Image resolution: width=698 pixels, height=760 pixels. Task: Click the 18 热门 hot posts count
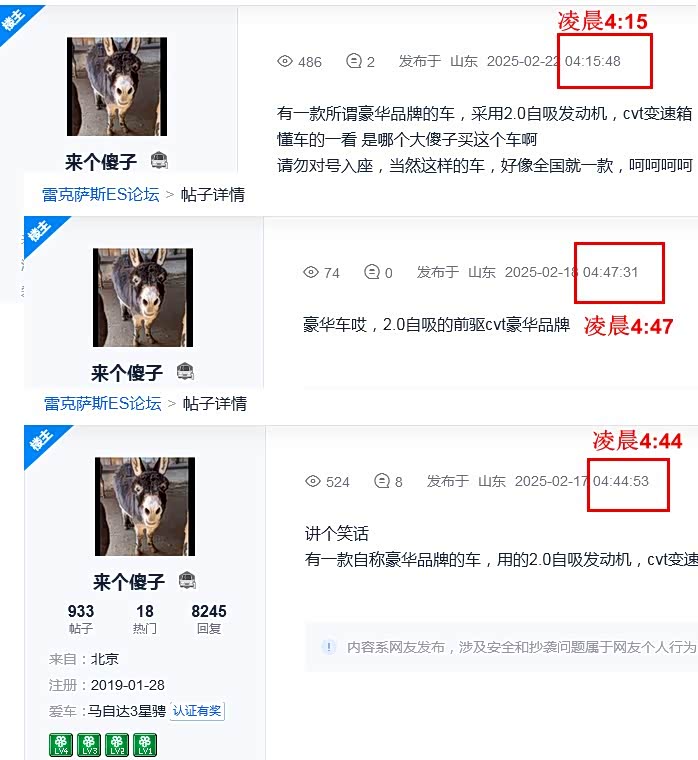pyautogui.click(x=144, y=618)
